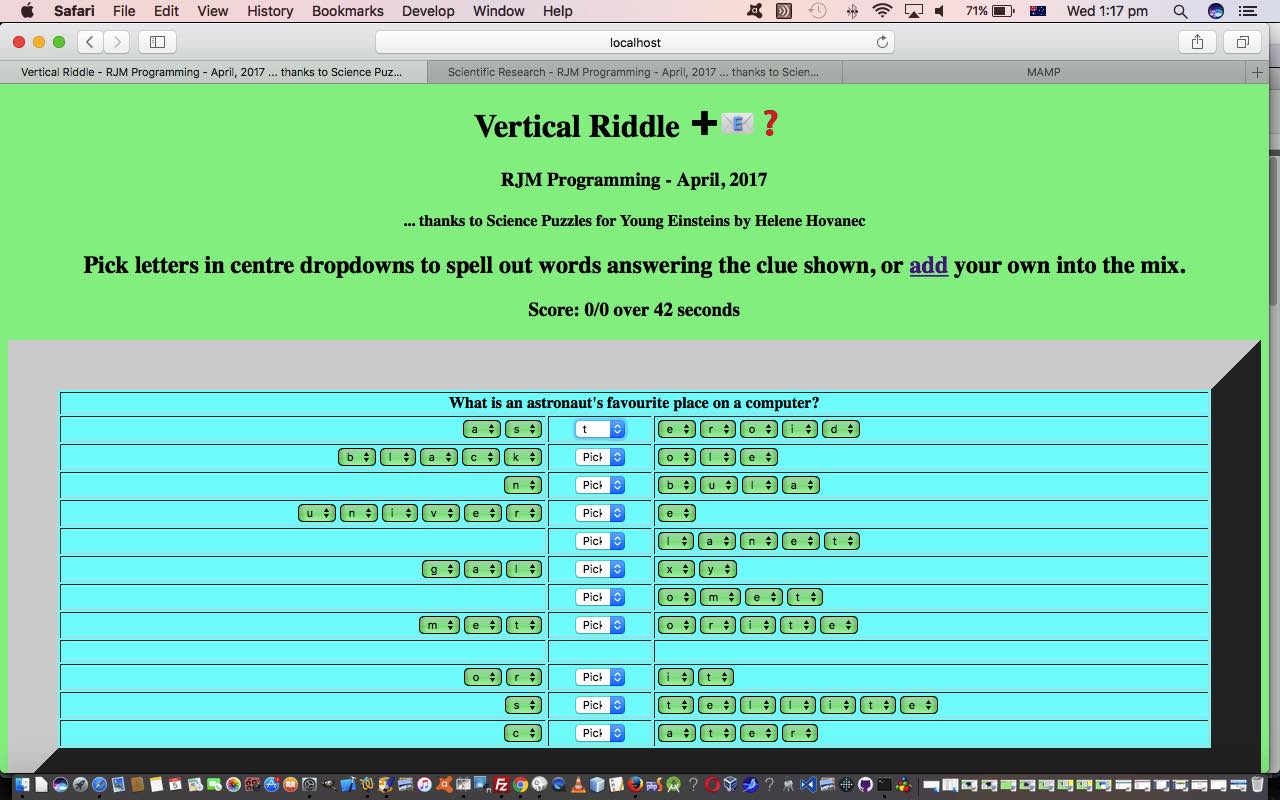
Task: Open Spotlight search in menu bar
Action: pos(1180,11)
